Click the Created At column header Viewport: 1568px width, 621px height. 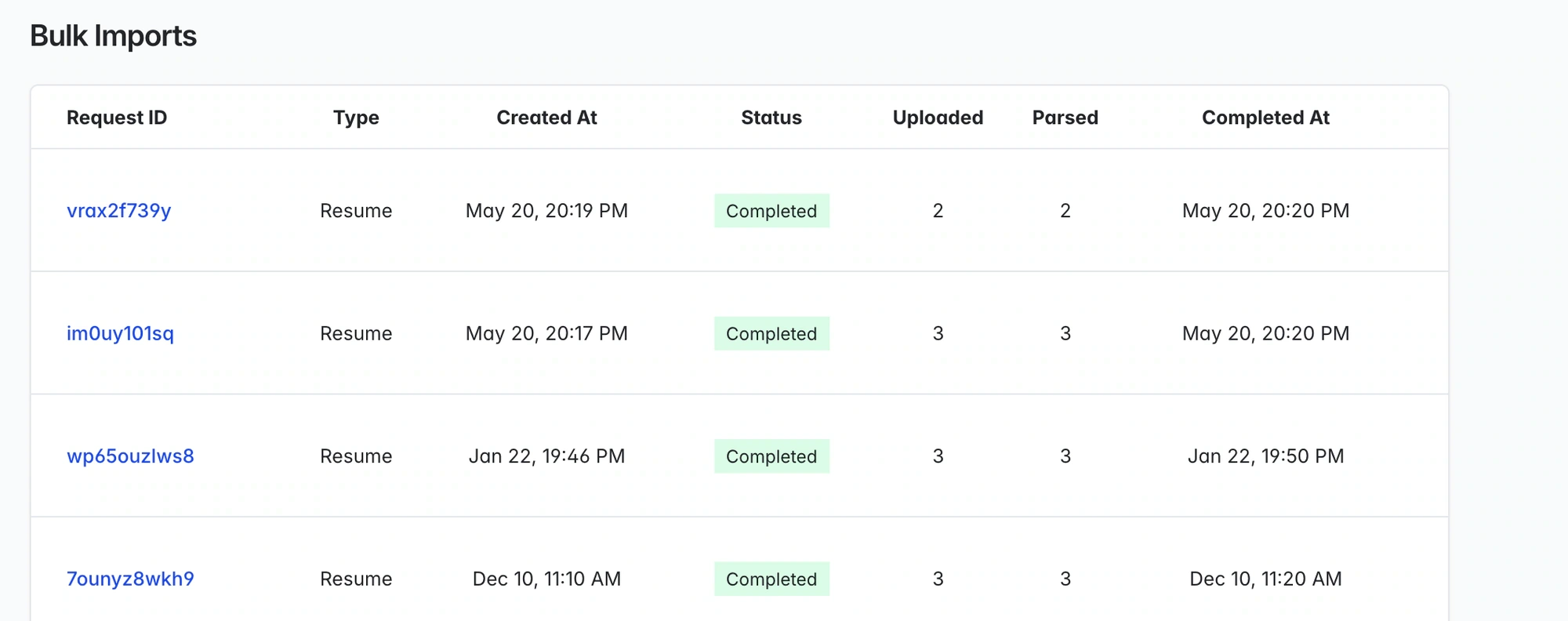546,118
